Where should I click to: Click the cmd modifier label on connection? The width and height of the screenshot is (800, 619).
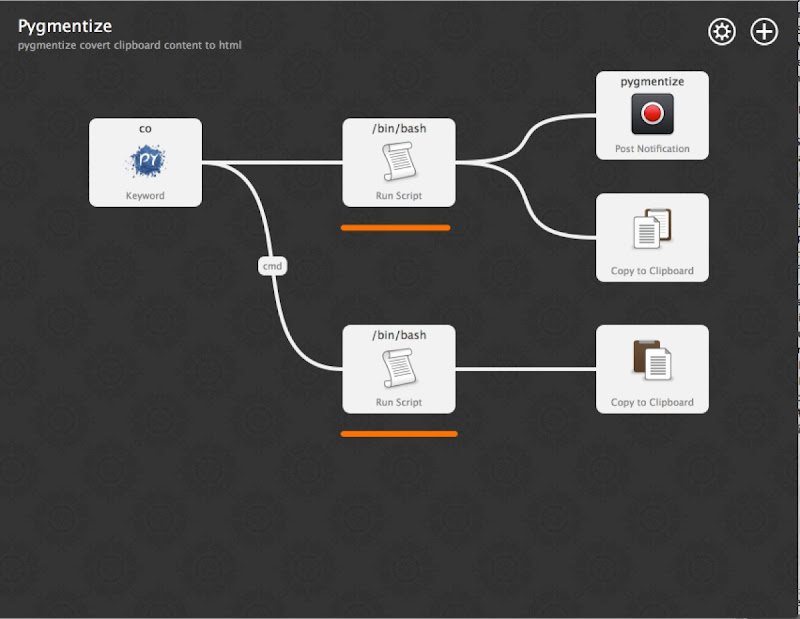(x=272, y=266)
